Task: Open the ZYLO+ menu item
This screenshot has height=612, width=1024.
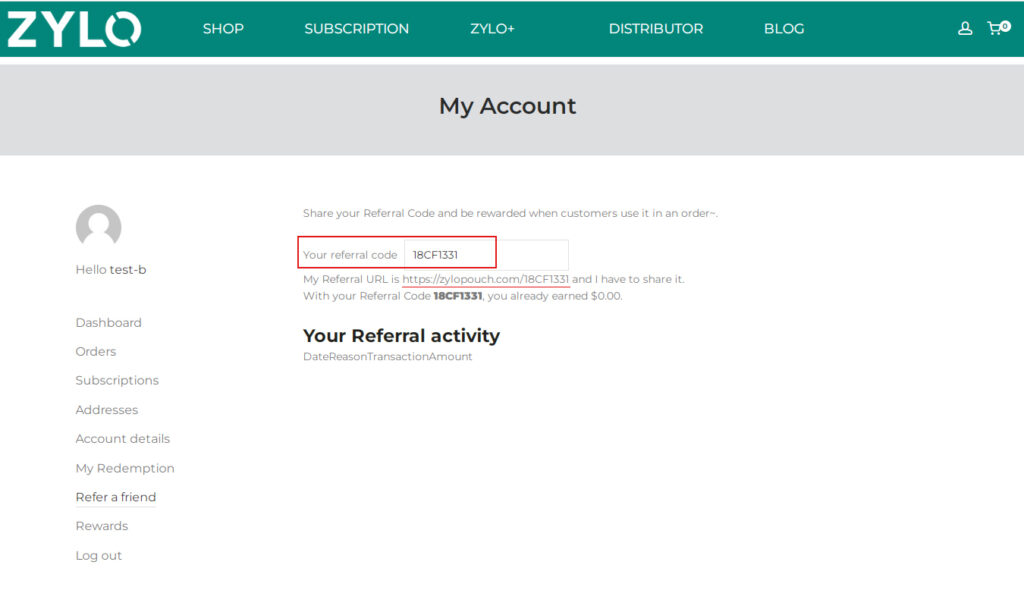Action: pyautogui.click(x=492, y=29)
